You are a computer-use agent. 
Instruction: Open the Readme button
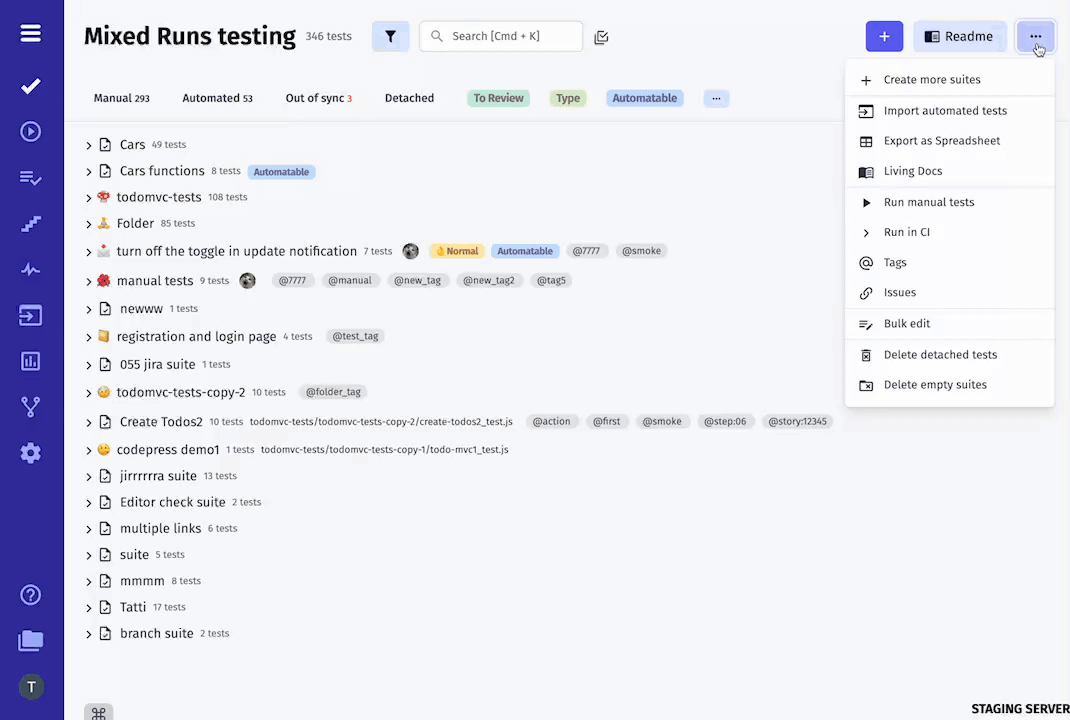click(x=959, y=36)
